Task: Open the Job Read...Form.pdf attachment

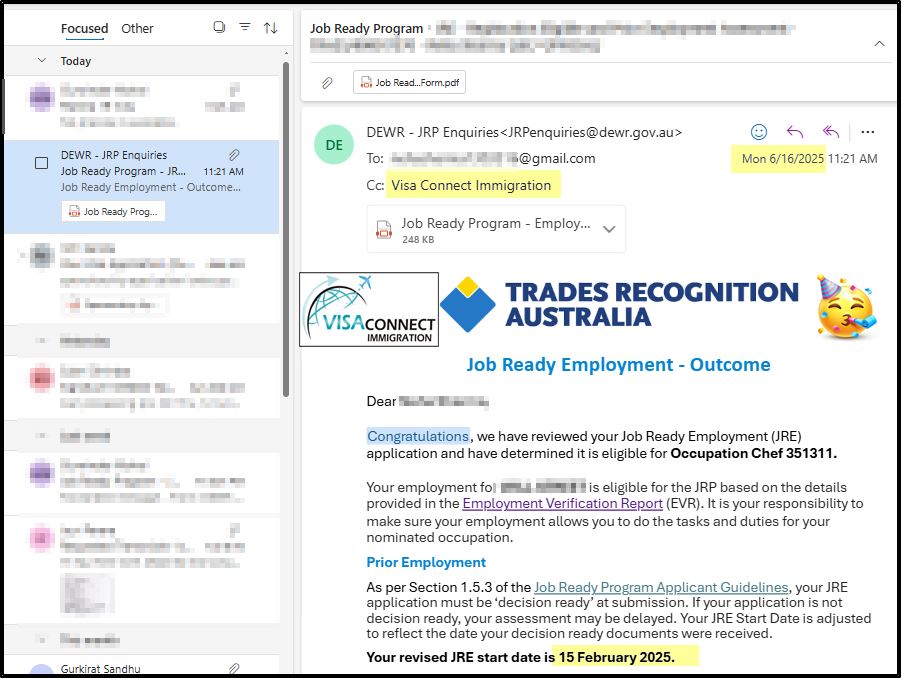Action: (408, 82)
